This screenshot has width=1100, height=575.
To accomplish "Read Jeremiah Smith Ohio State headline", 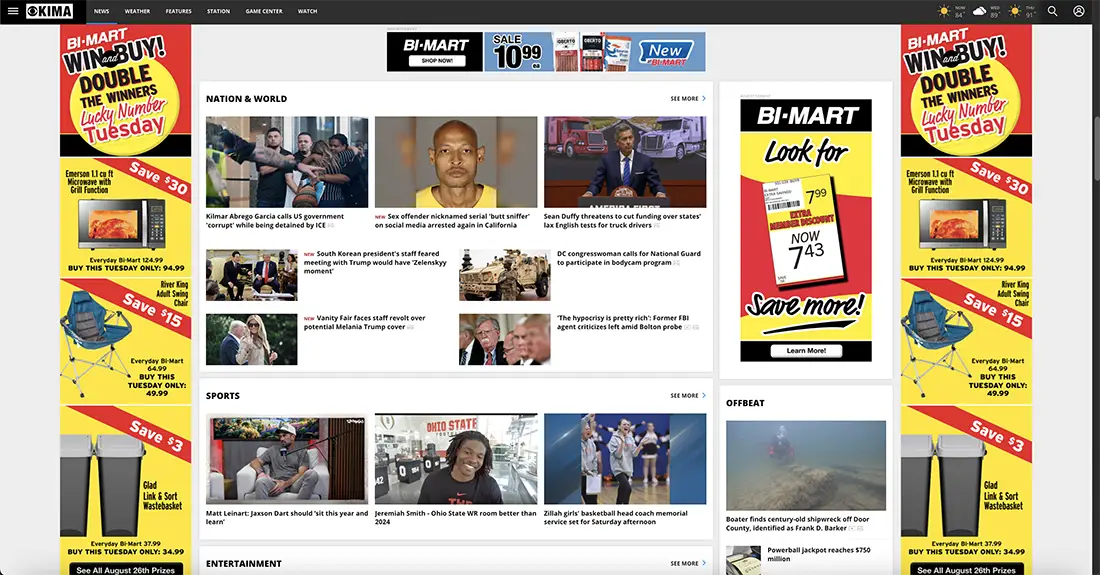I will 455,518.
